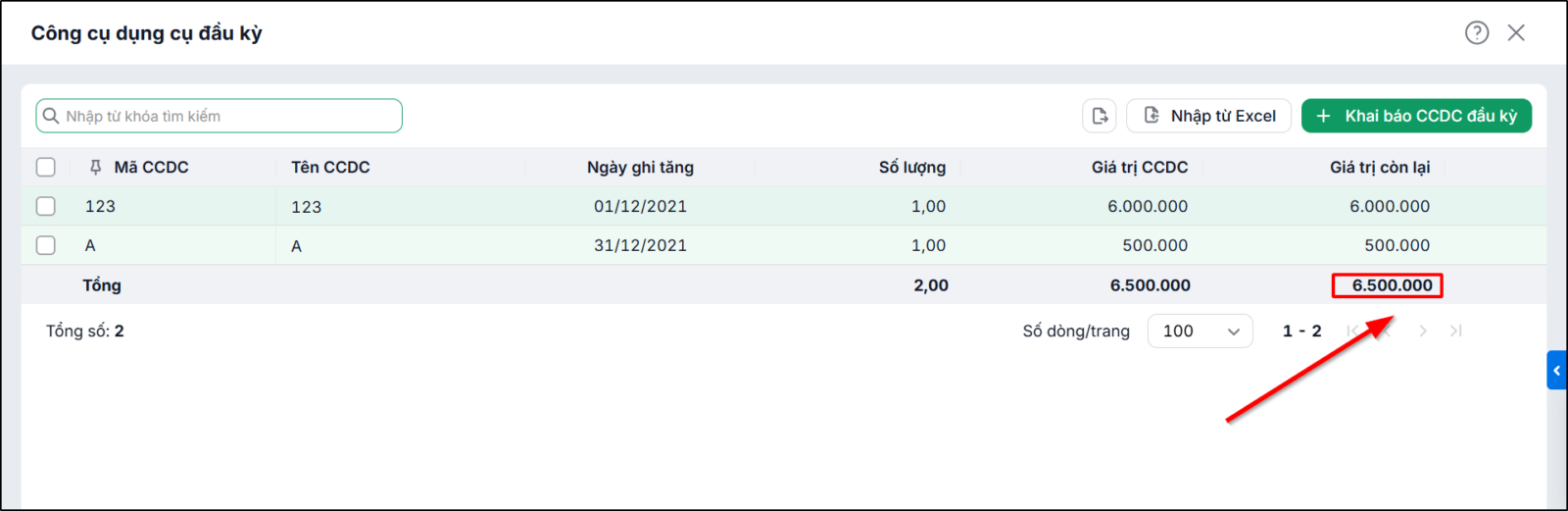Click Nhập từ Excel button
1568x511 pixels.
click(1208, 116)
